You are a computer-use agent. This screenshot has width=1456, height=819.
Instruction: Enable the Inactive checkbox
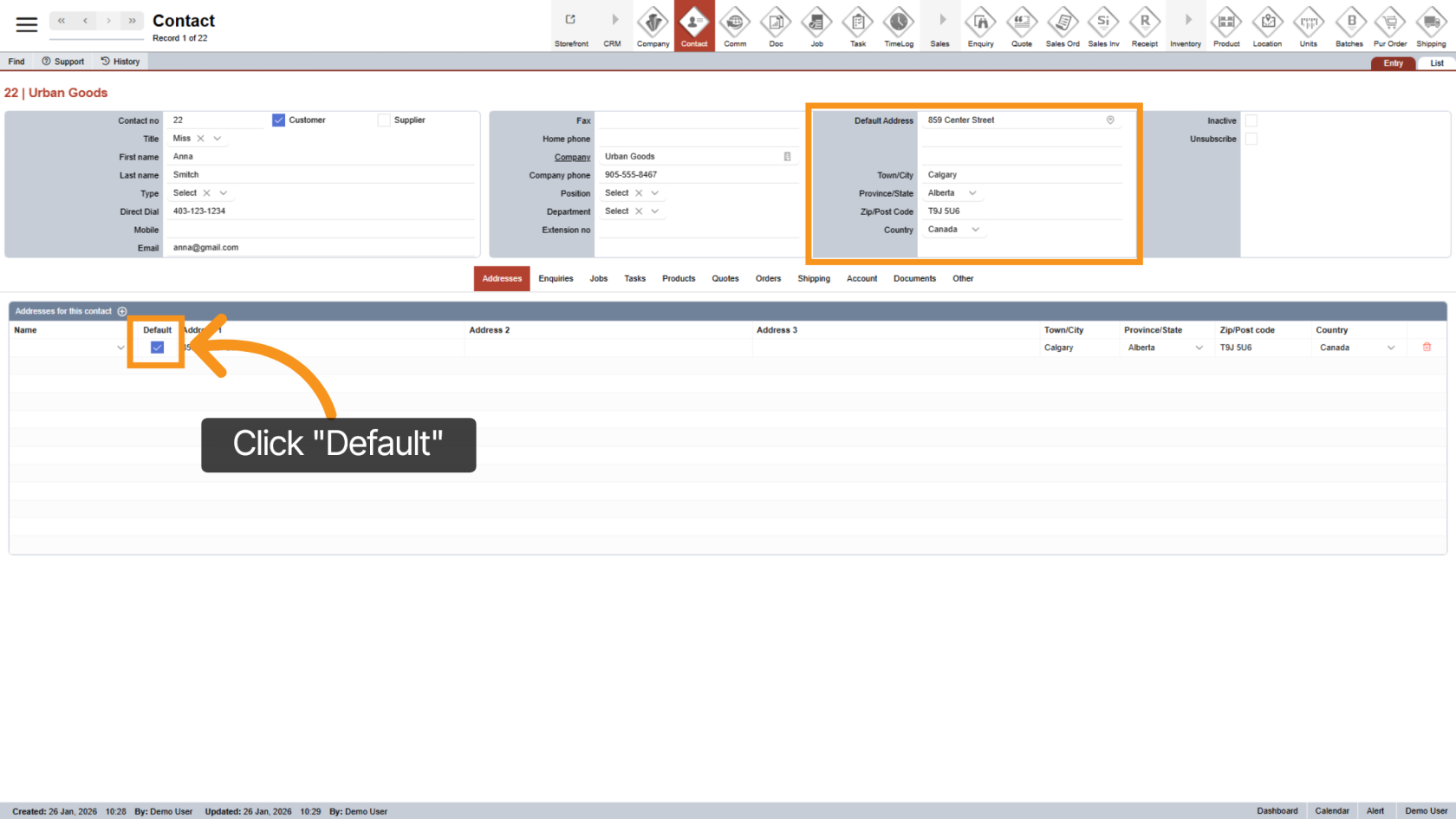(x=1251, y=120)
